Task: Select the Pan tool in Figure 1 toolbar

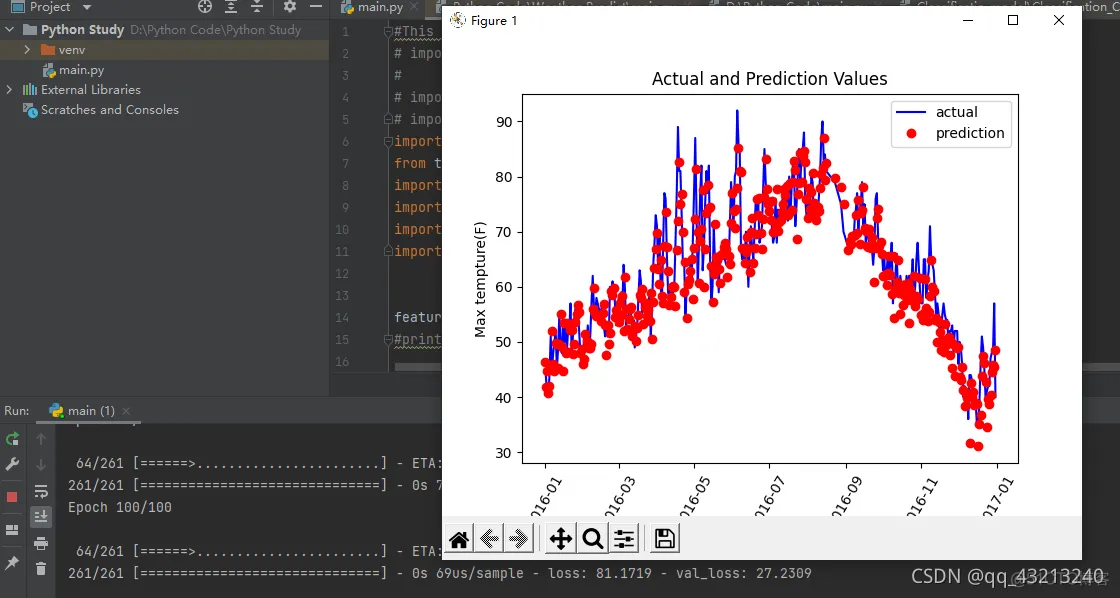Action: [561, 539]
